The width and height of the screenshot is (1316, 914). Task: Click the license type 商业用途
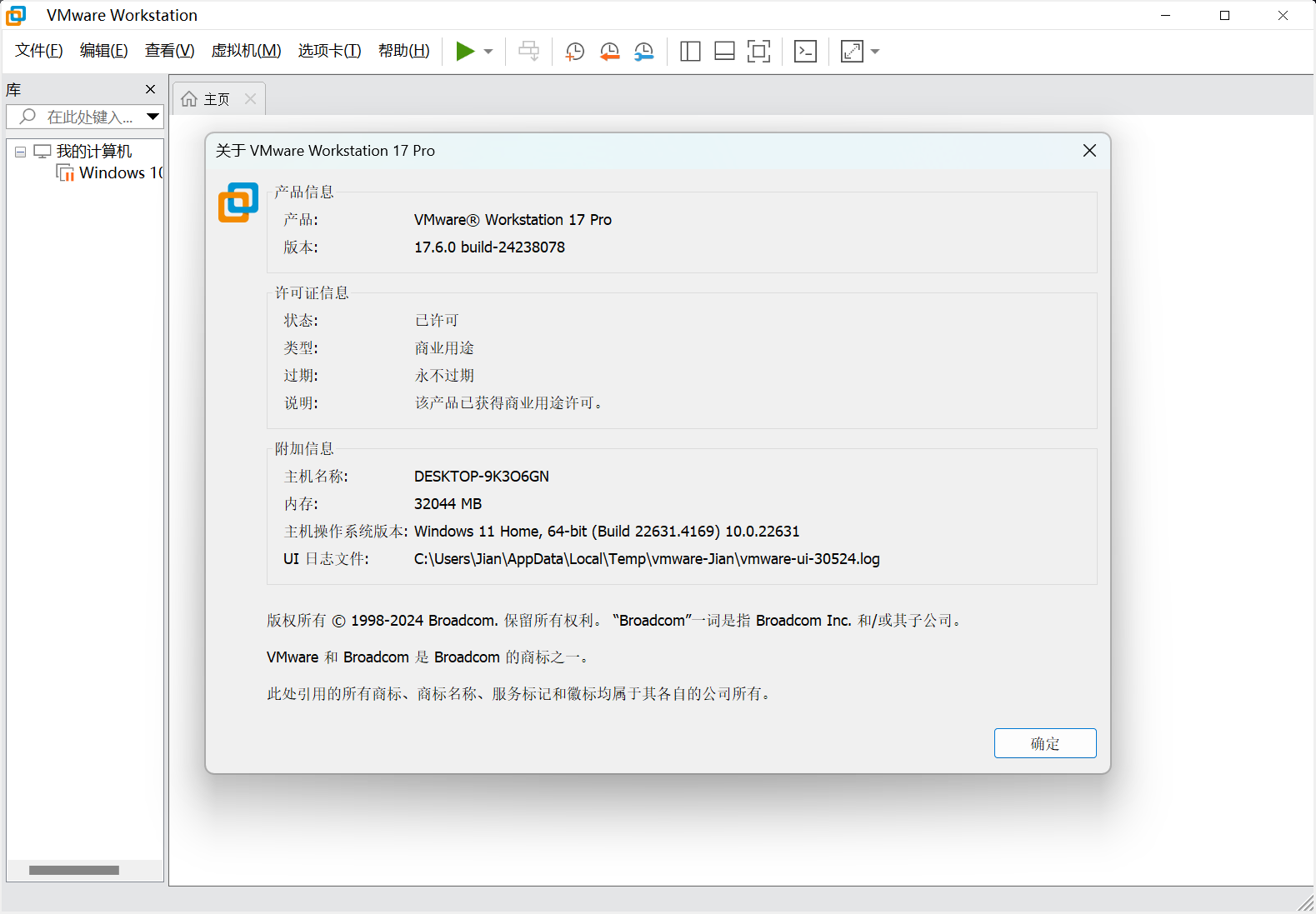coord(444,348)
